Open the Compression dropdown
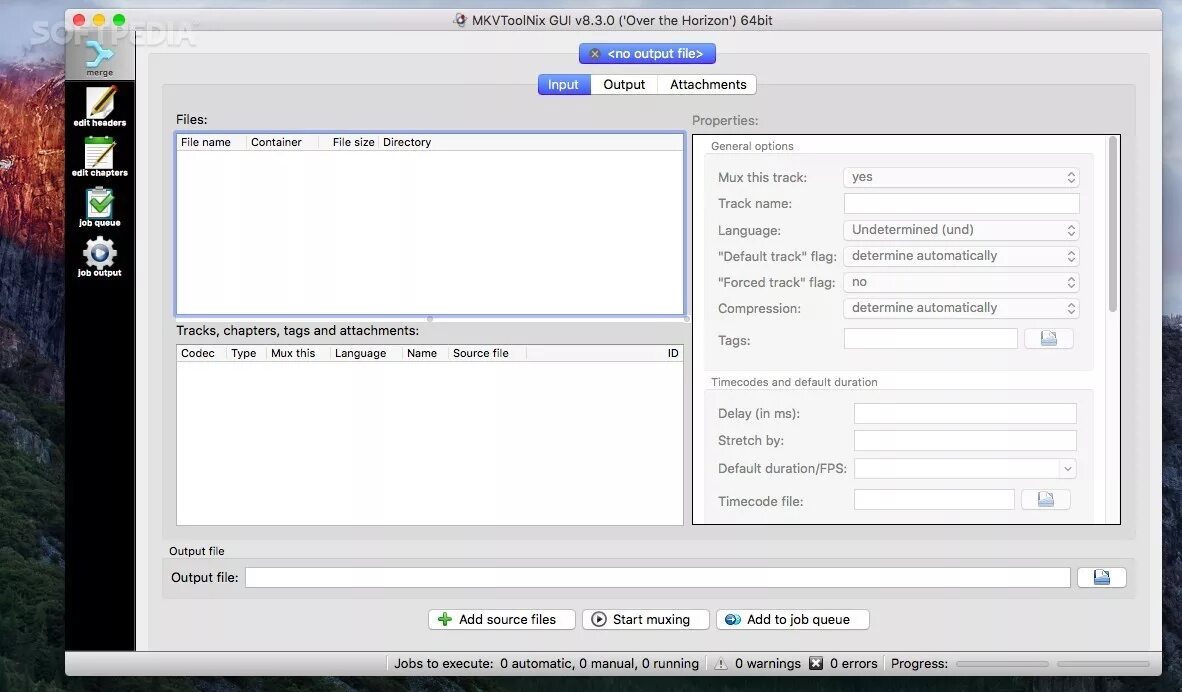Image resolution: width=1182 pixels, height=692 pixels. [961, 308]
